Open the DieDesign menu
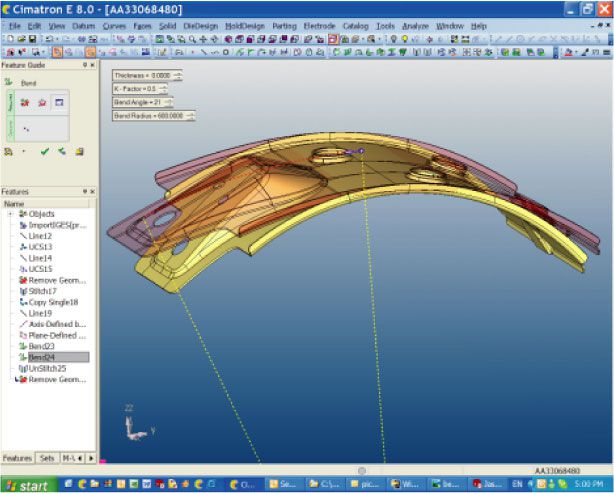The height and width of the screenshot is (493, 614). (200, 26)
